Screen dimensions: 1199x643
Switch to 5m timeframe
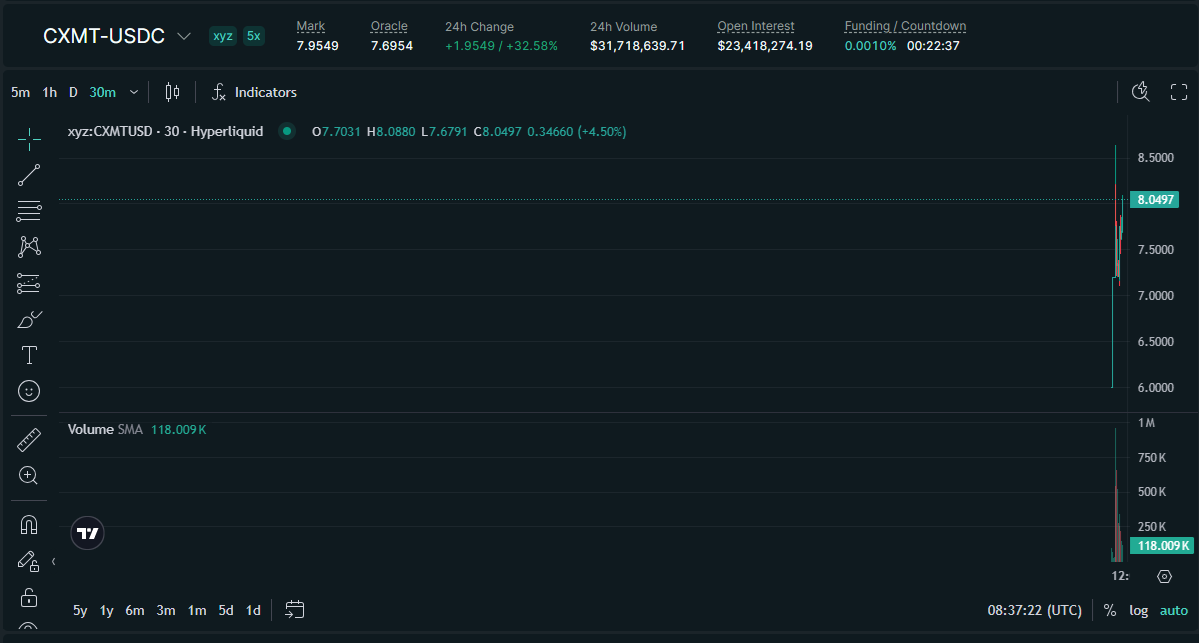[21, 93]
